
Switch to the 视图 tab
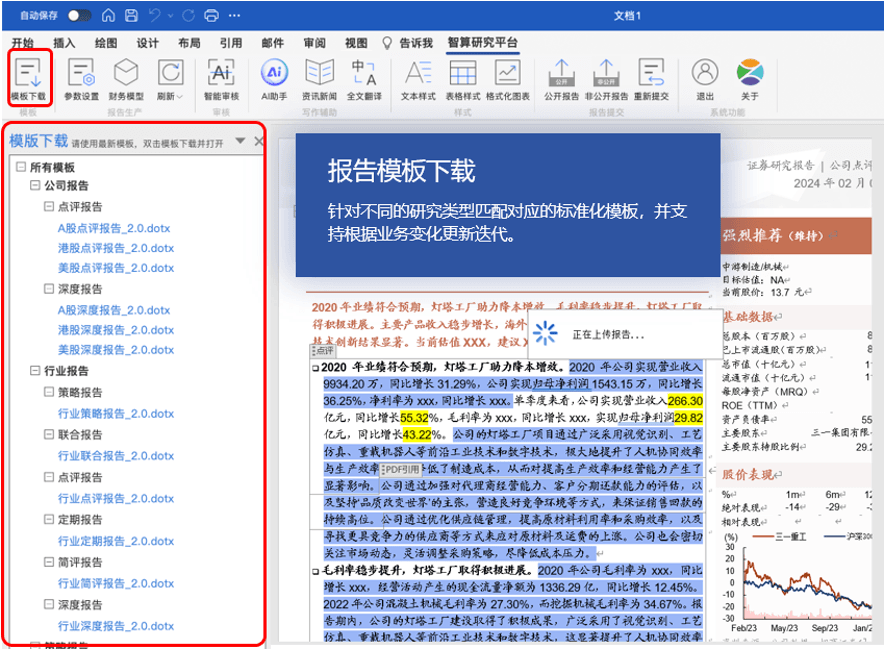356,43
